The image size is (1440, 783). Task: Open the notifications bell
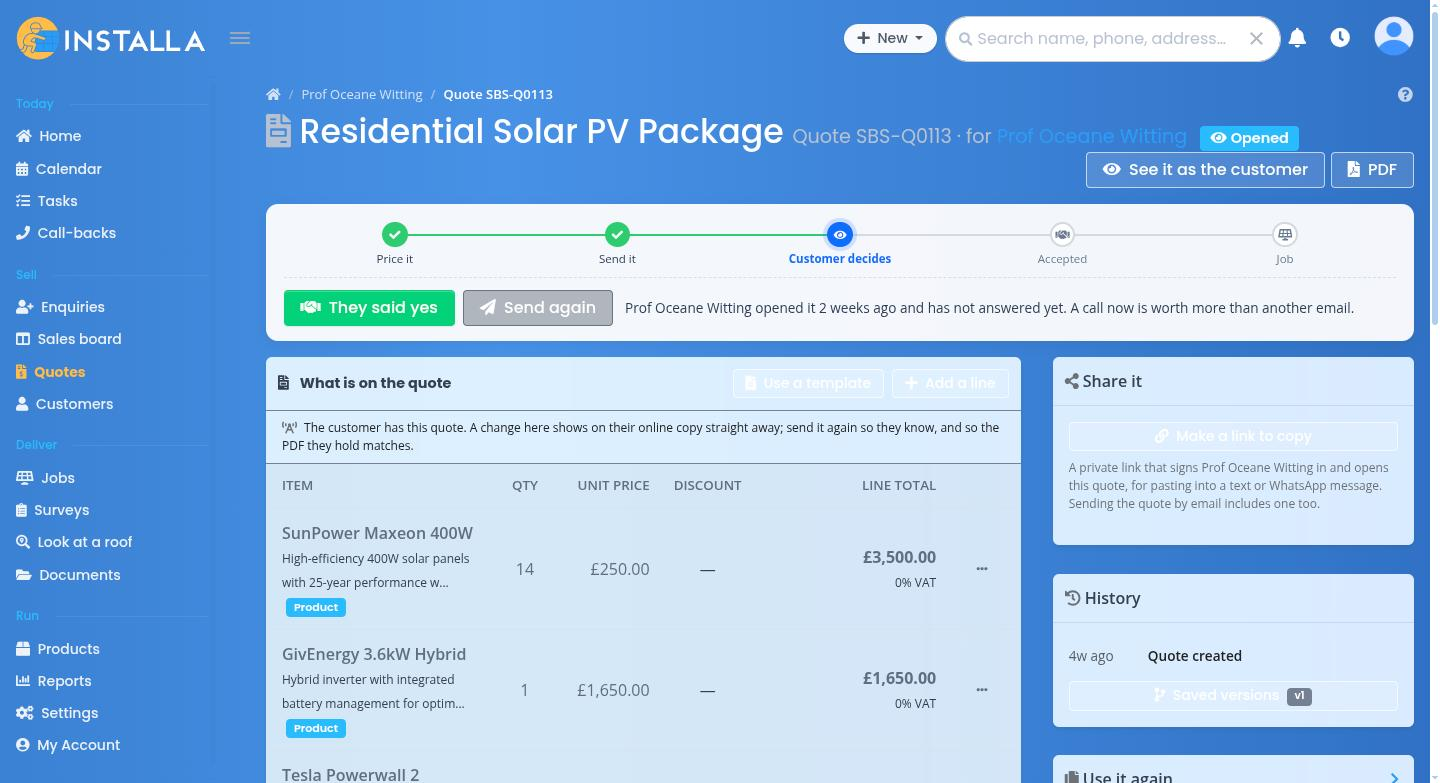pyautogui.click(x=1297, y=38)
